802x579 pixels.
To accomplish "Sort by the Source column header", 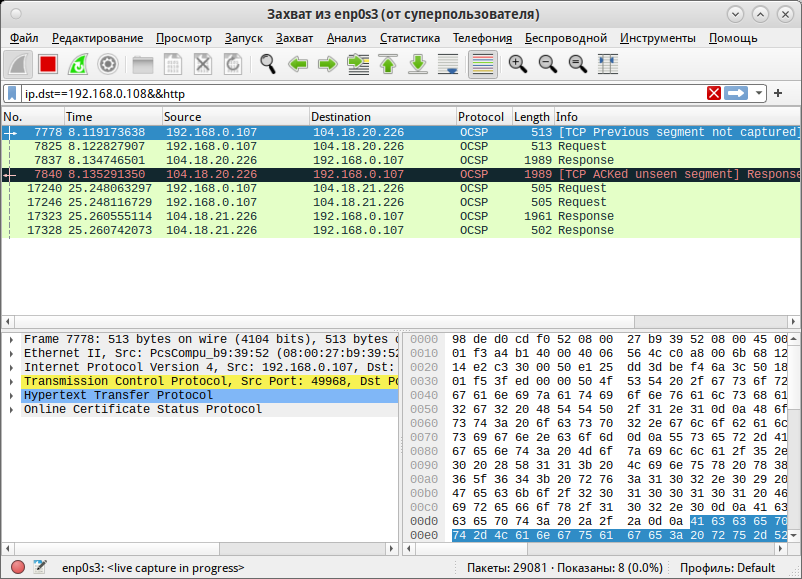I will (x=236, y=117).
